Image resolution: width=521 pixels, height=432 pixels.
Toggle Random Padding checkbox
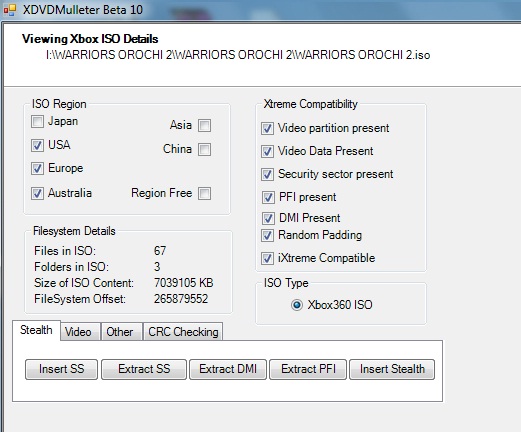pyautogui.click(x=268, y=235)
